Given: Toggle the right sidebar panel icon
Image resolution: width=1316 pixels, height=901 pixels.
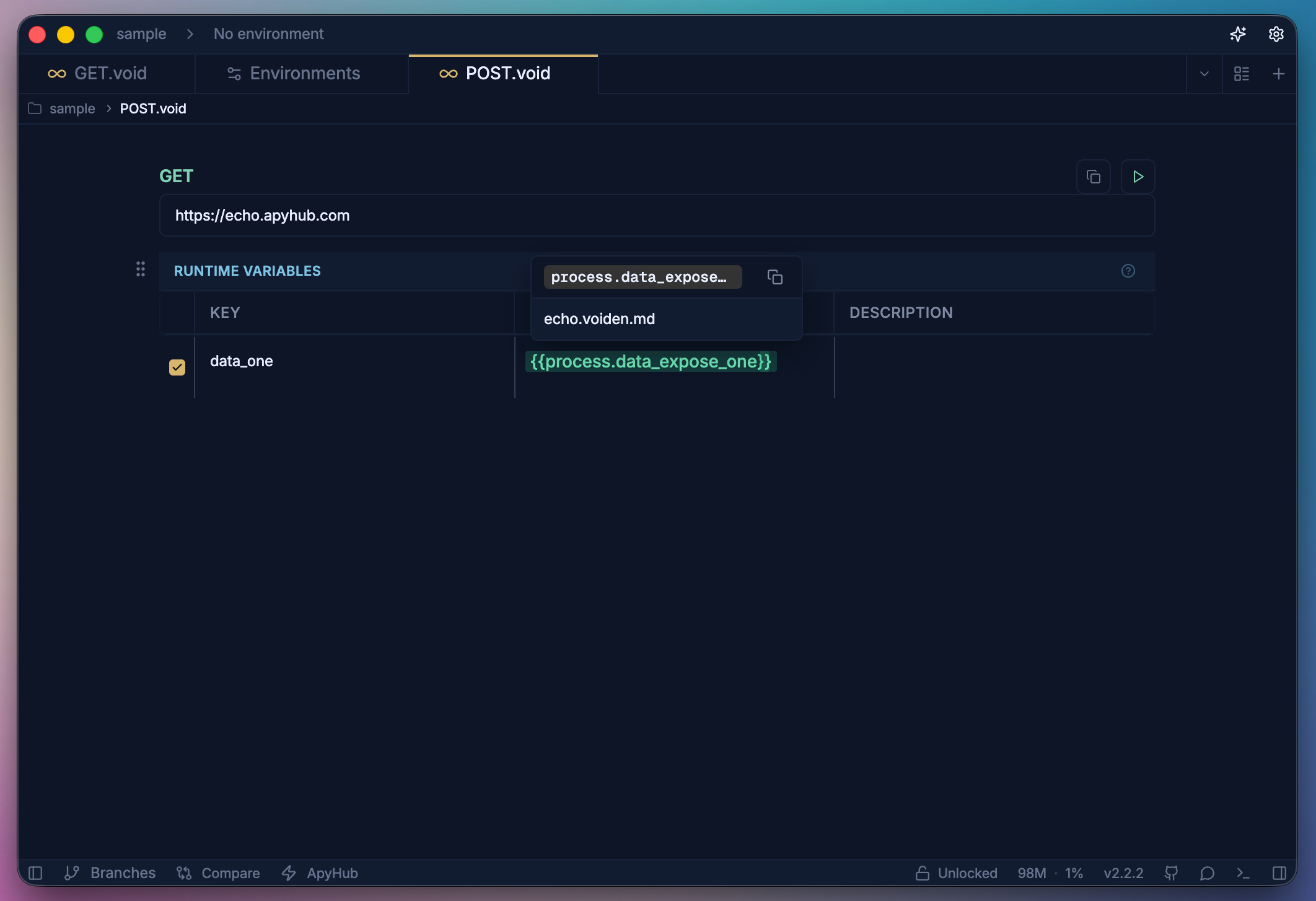Looking at the screenshot, I should [x=1279, y=873].
